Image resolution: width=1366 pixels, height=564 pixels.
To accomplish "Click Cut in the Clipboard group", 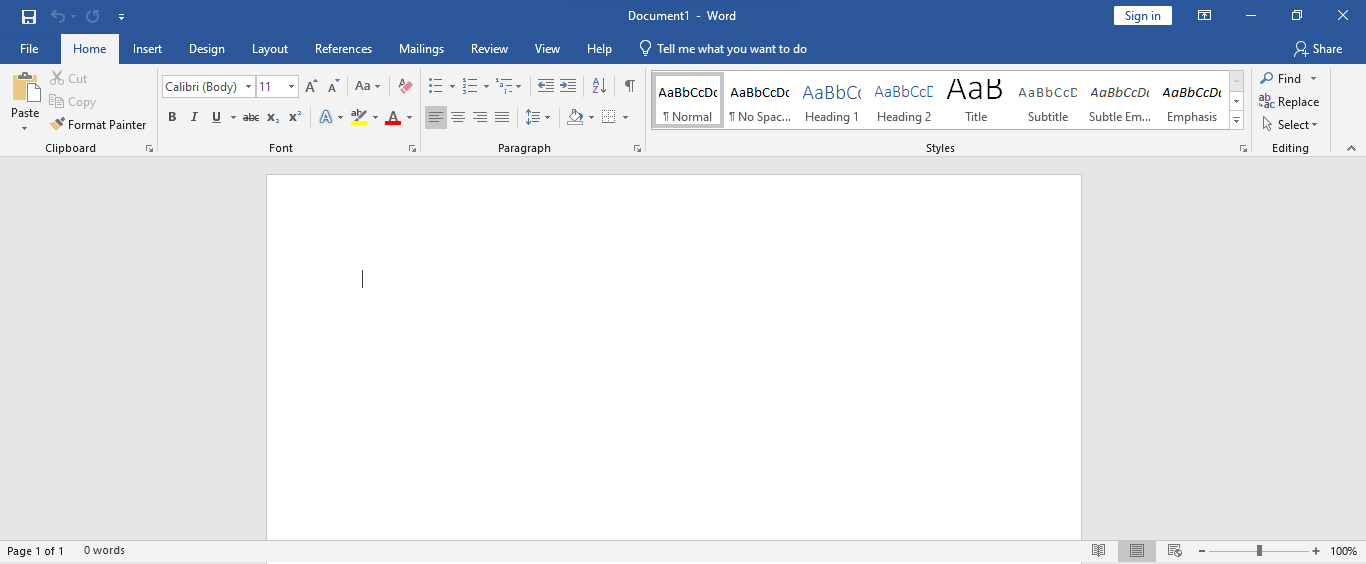I will 69,79.
